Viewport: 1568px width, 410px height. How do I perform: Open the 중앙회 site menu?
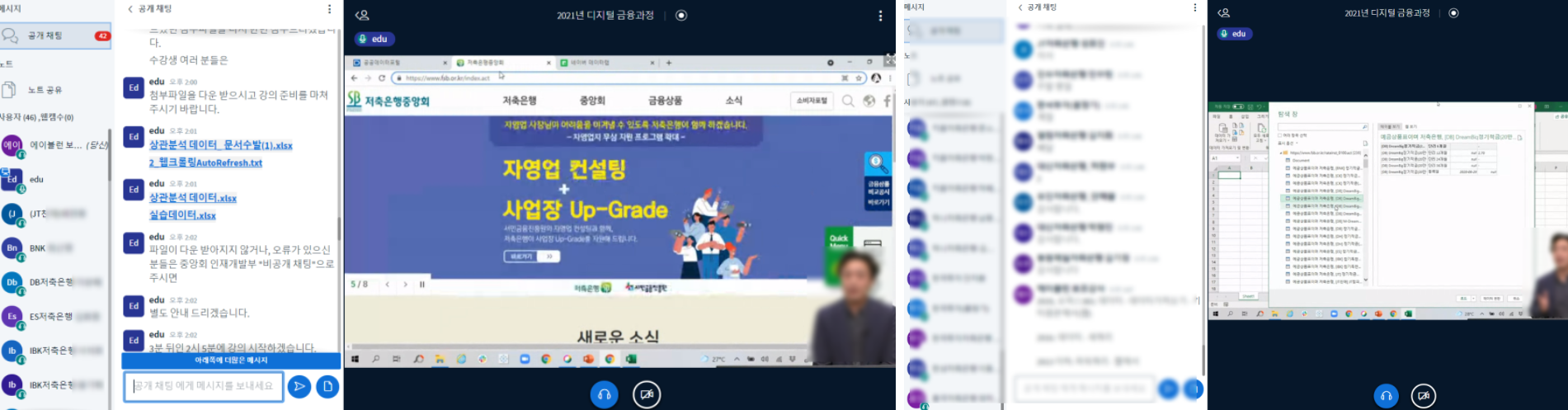(592, 101)
